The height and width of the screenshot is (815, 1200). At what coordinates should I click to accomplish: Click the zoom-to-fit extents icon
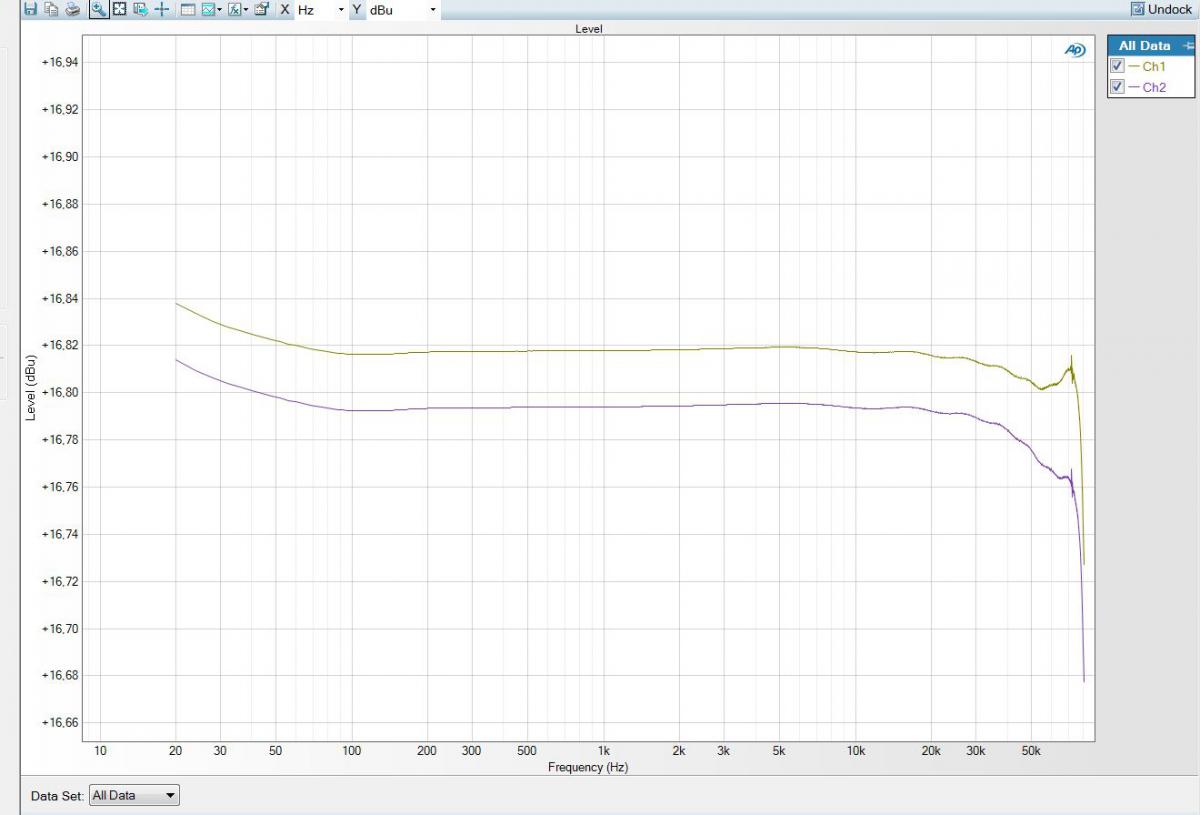(x=119, y=9)
